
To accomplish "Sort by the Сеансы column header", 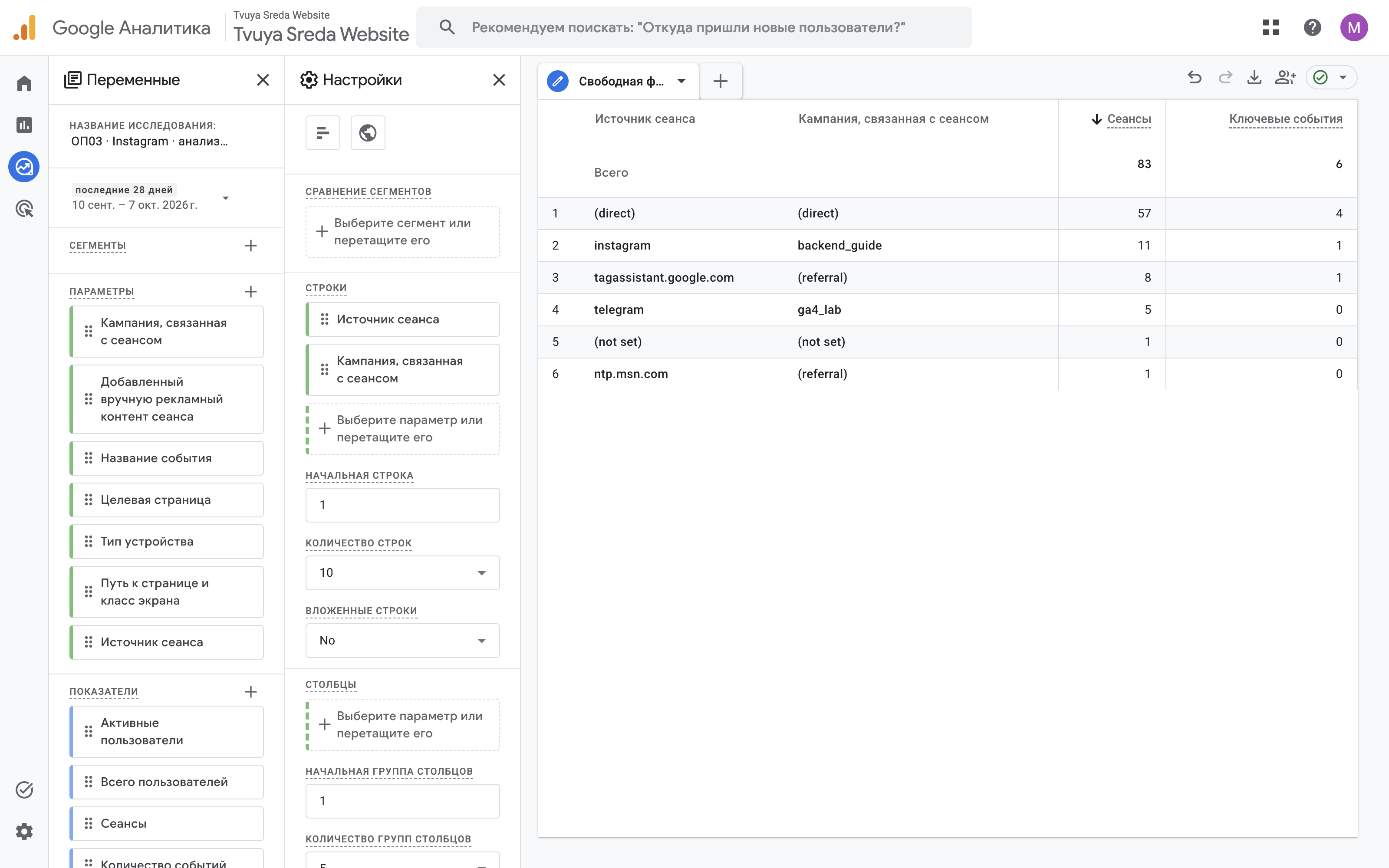I will [x=1129, y=119].
